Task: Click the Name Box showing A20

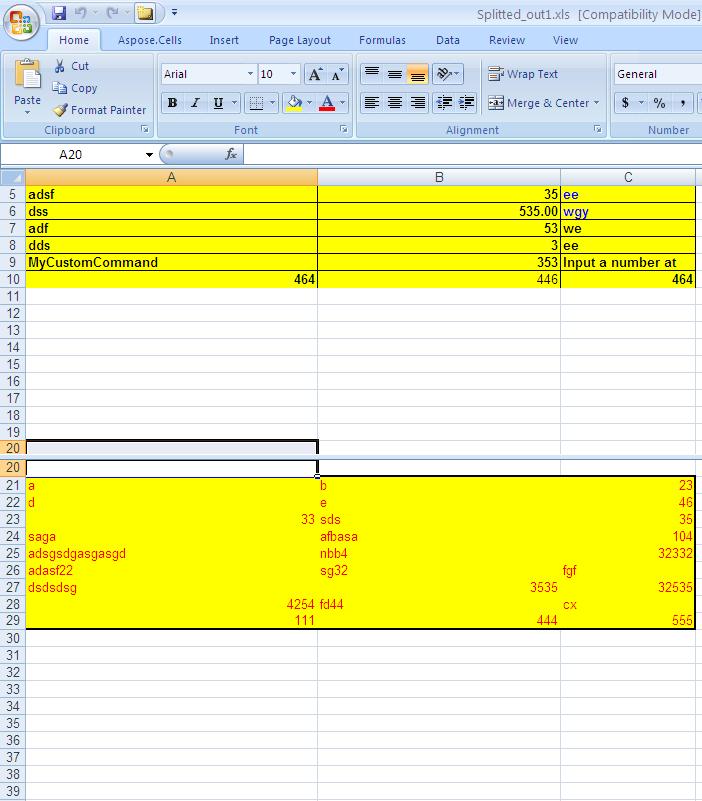Action: click(71, 154)
